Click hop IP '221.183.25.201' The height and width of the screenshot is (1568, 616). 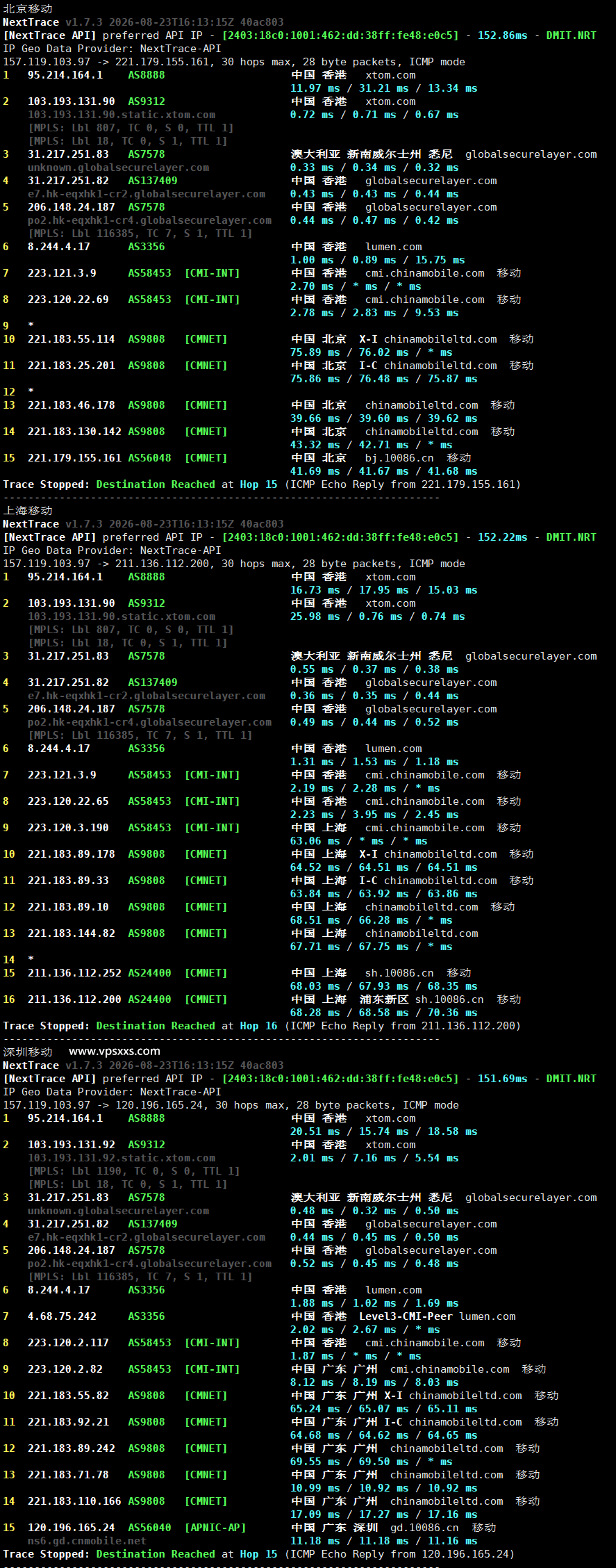pos(72,366)
